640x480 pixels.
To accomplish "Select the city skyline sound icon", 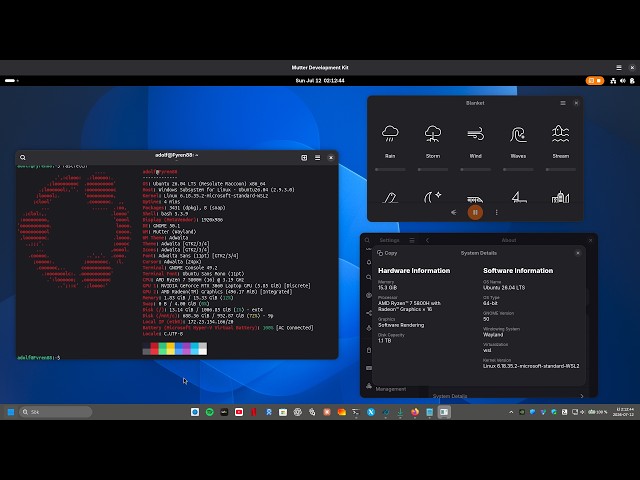I will pyautogui.click(x=560, y=197).
